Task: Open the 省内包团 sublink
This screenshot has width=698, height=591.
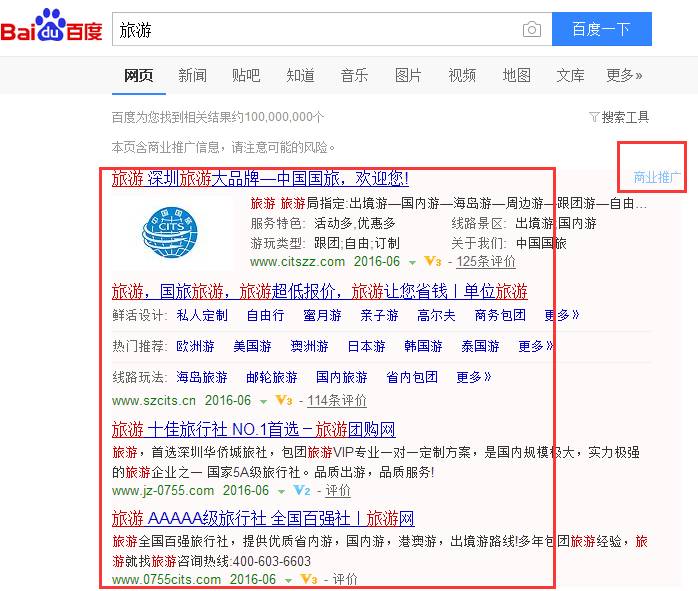Action: [412, 377]
